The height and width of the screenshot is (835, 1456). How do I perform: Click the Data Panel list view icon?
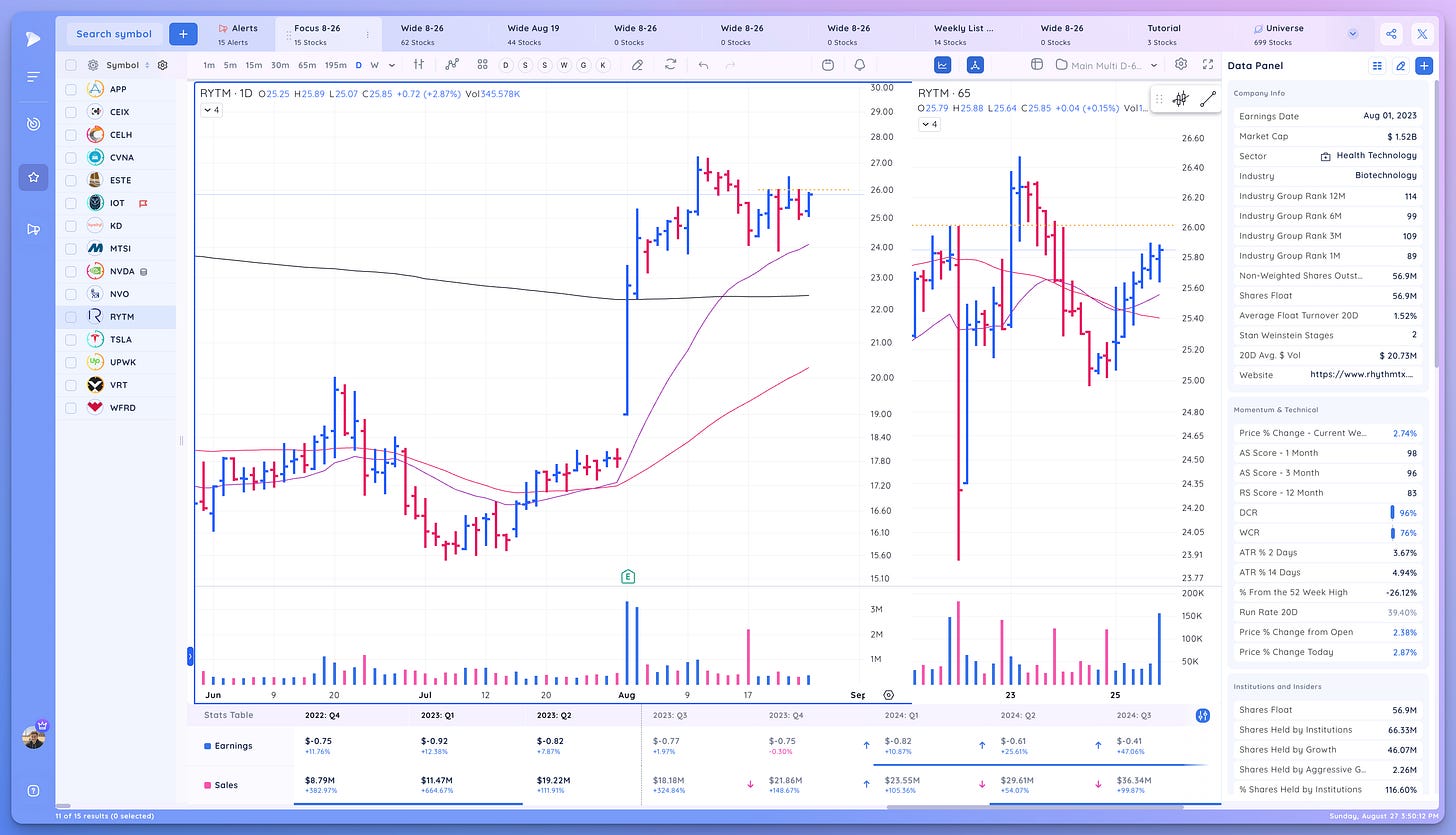1377,65
